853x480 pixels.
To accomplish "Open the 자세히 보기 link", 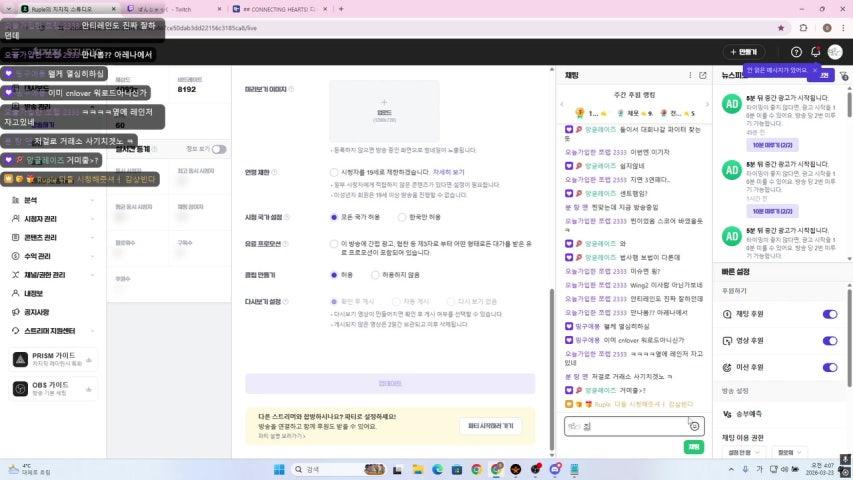I will tap(448, 172).
